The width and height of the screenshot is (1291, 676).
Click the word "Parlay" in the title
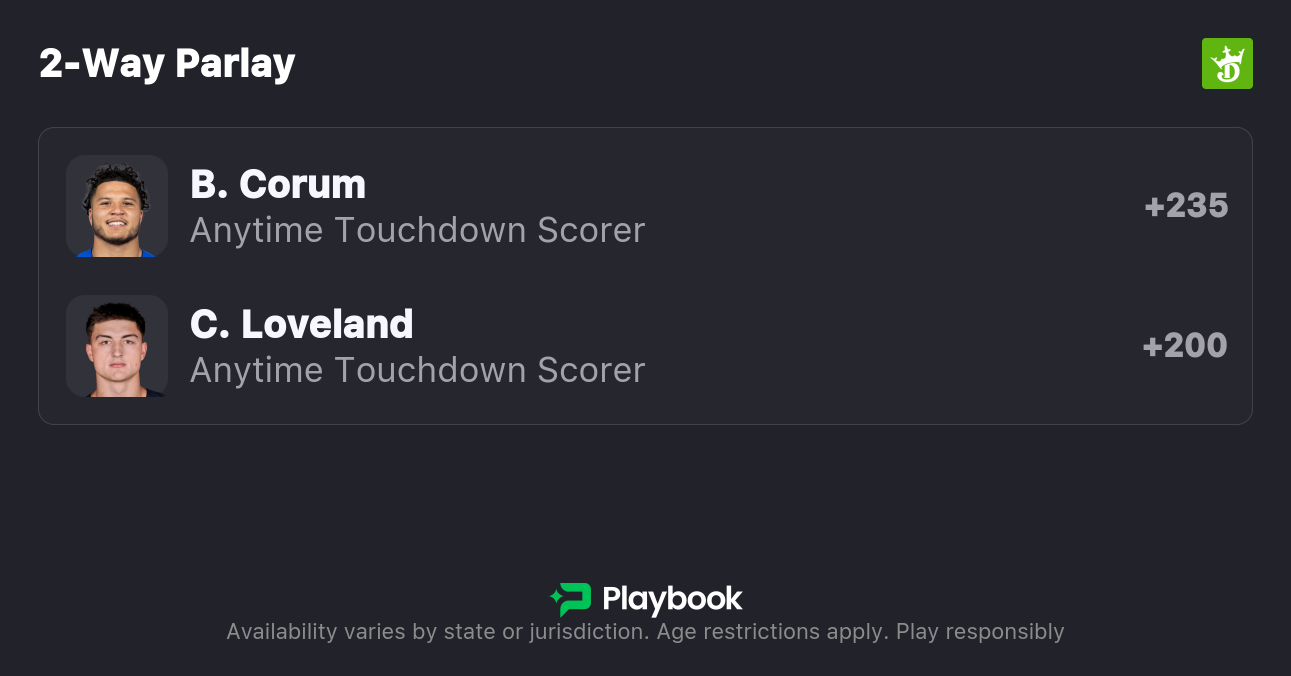tap(235, 63)
